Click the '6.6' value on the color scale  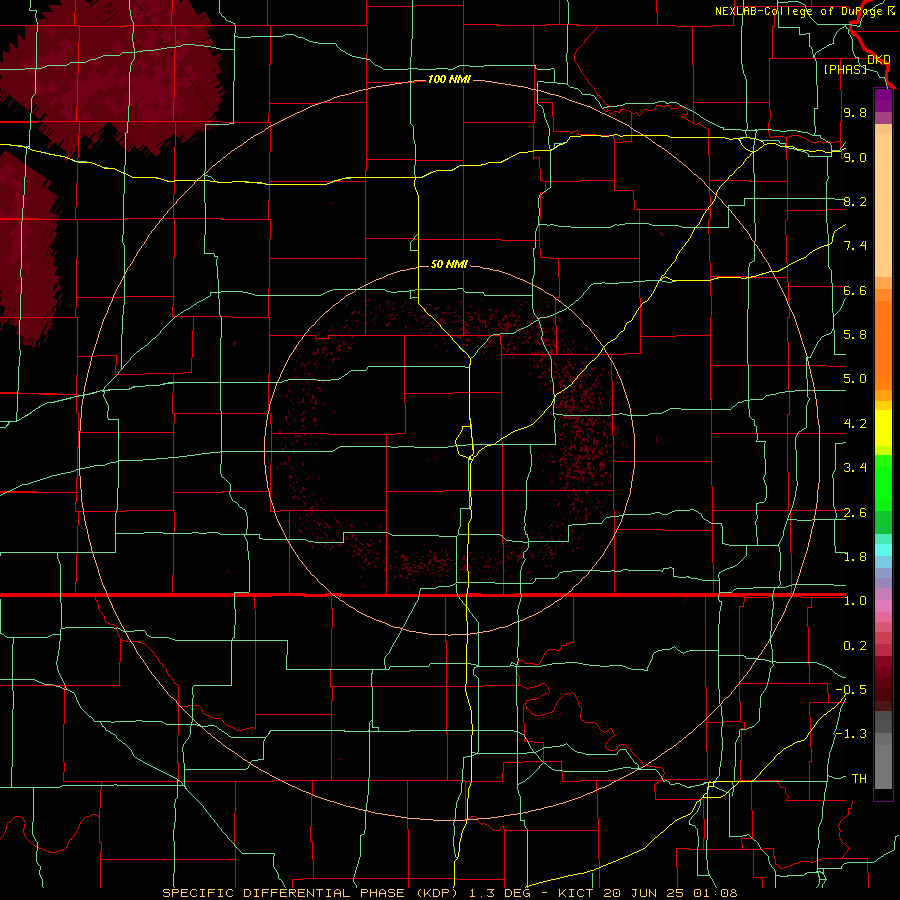[855, 290]
